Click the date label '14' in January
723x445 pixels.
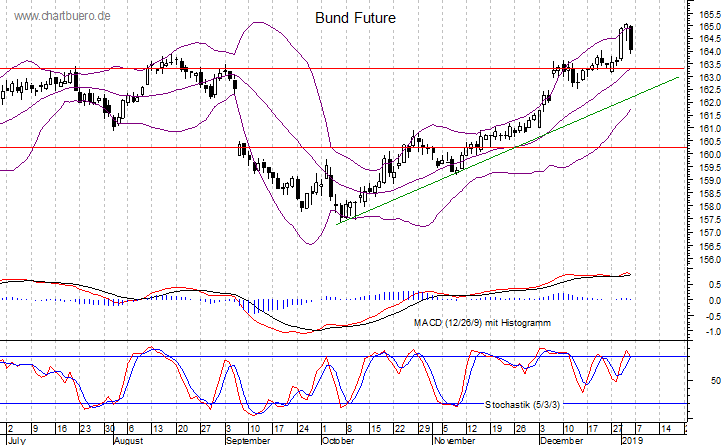(x=666, y=429)
